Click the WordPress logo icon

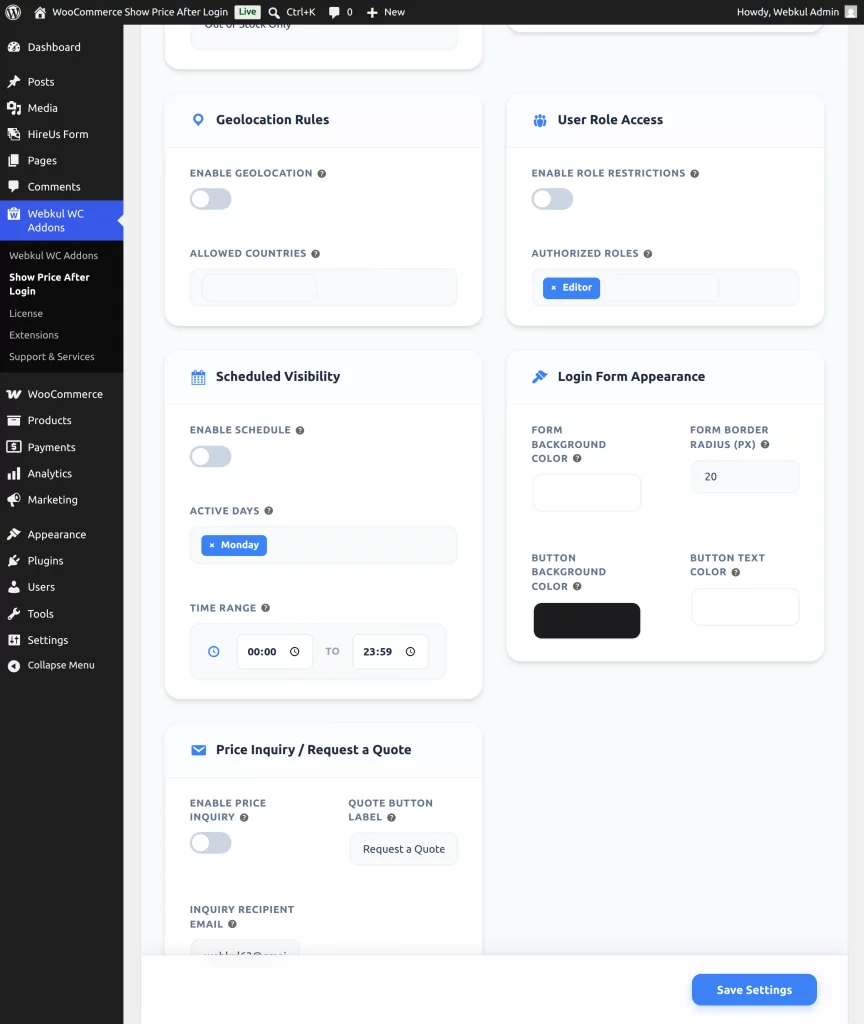coord(13,12)
